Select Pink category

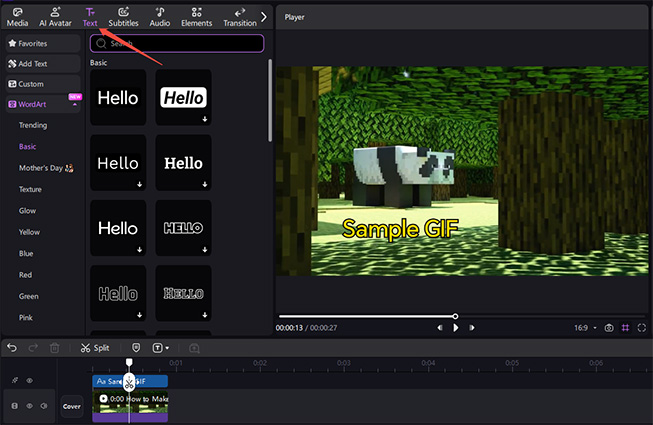click(25, 318)
